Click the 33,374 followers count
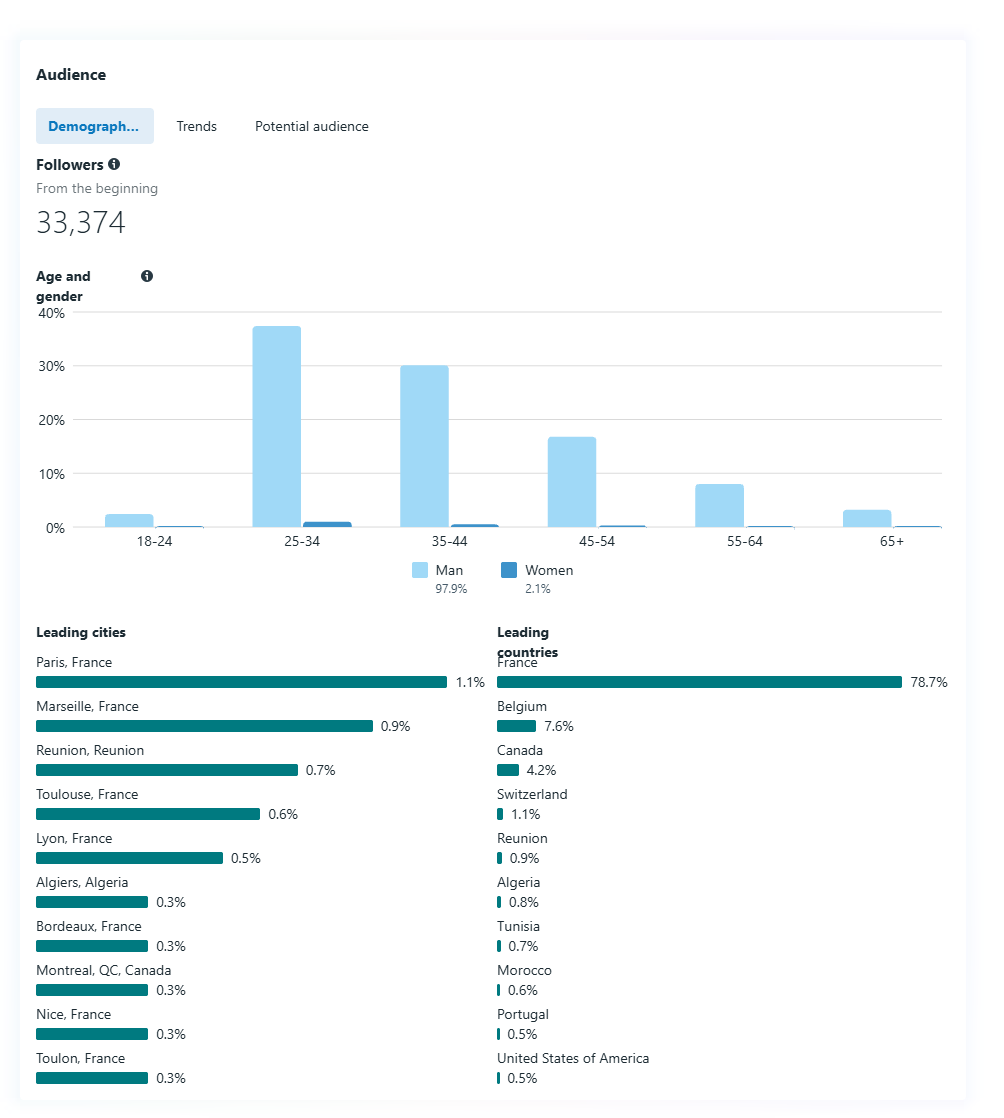Viewport: 1004px width, 1118px height. pyautogui.click(x=81, y=223)
